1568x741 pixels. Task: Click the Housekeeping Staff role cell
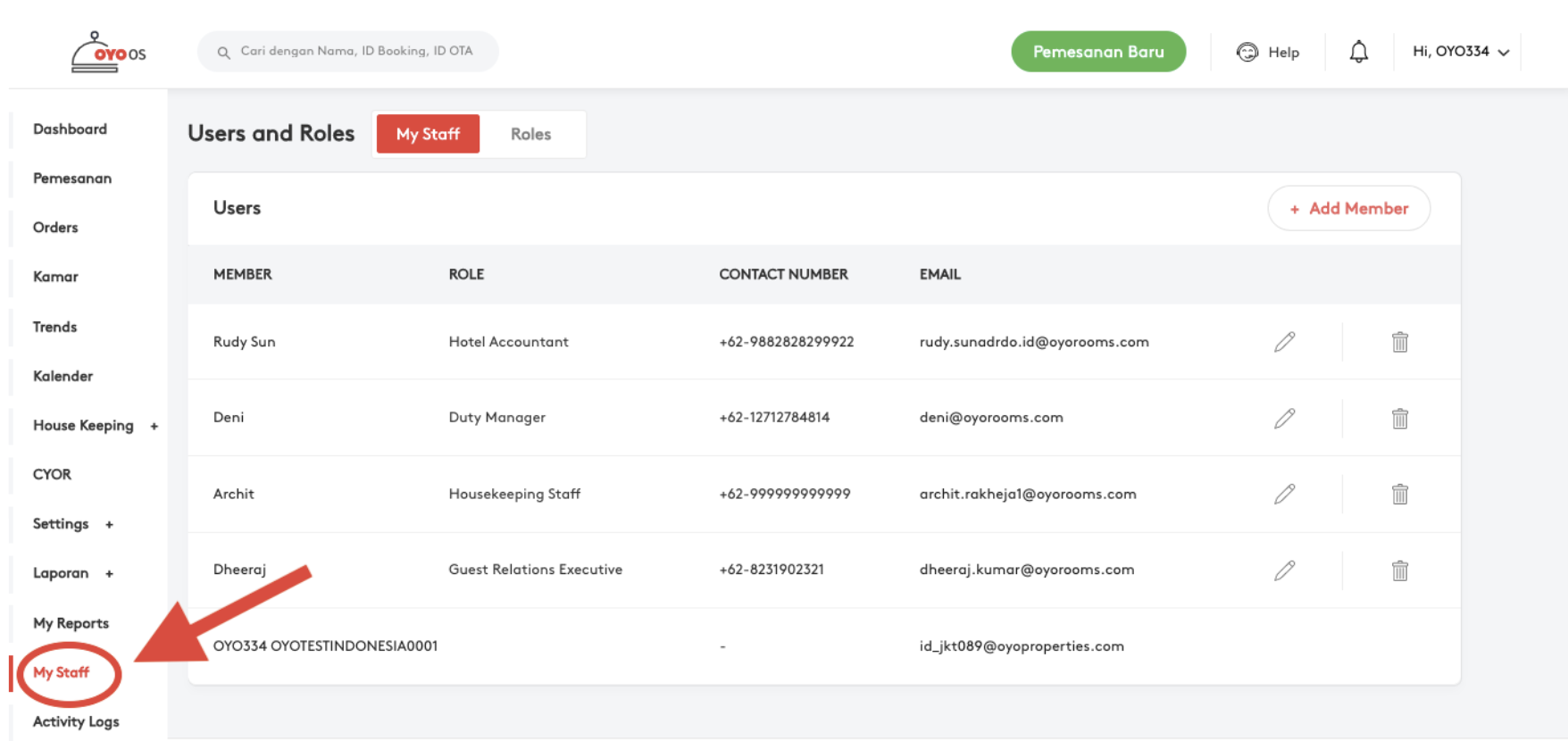click(514, 494)
